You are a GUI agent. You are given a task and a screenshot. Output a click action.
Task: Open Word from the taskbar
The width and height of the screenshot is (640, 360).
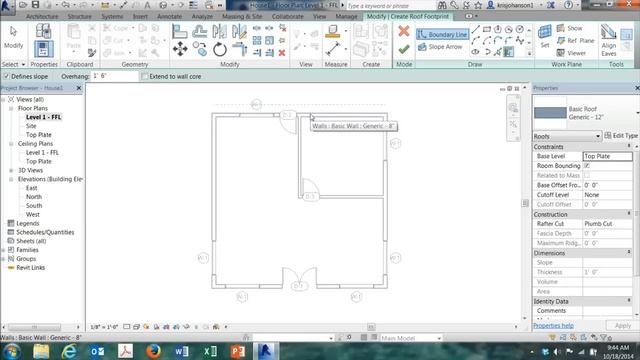(x=182, y=351)
